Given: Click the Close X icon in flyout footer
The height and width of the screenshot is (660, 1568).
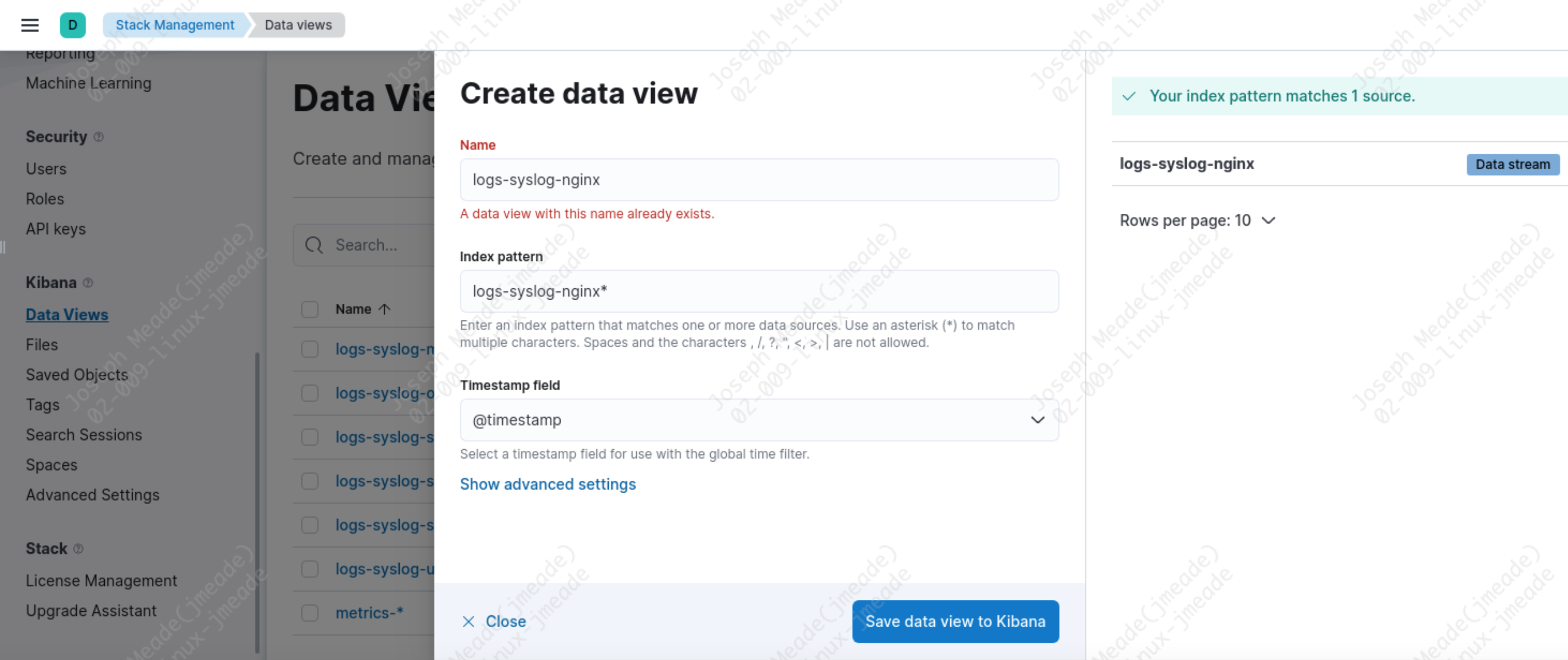Looking at the screenshot, I should pos(468,621).
